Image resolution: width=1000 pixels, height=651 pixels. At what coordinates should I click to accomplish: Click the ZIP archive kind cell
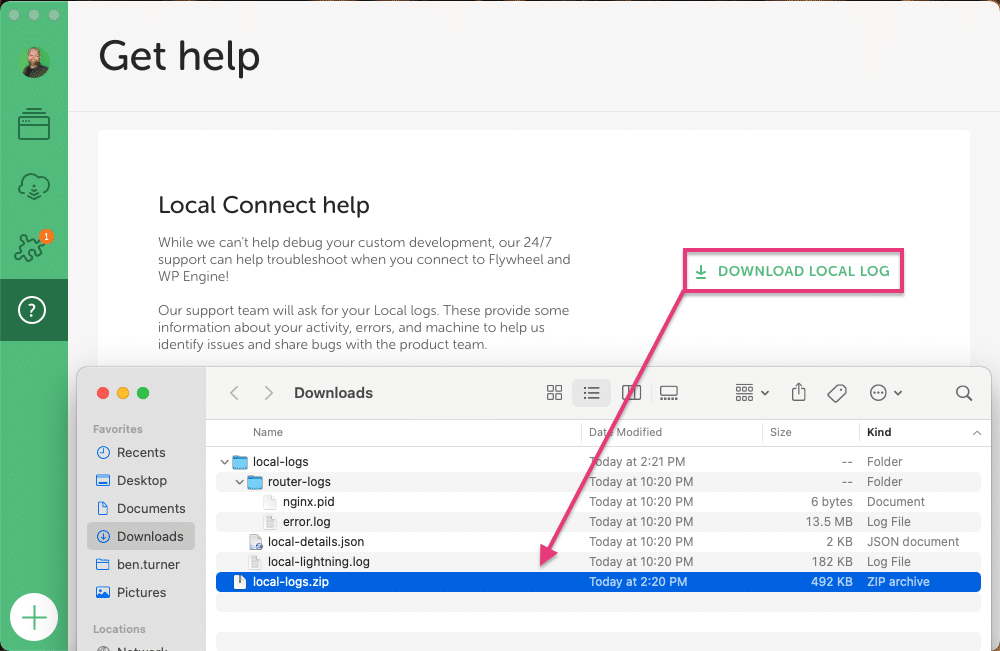(898, 582)
